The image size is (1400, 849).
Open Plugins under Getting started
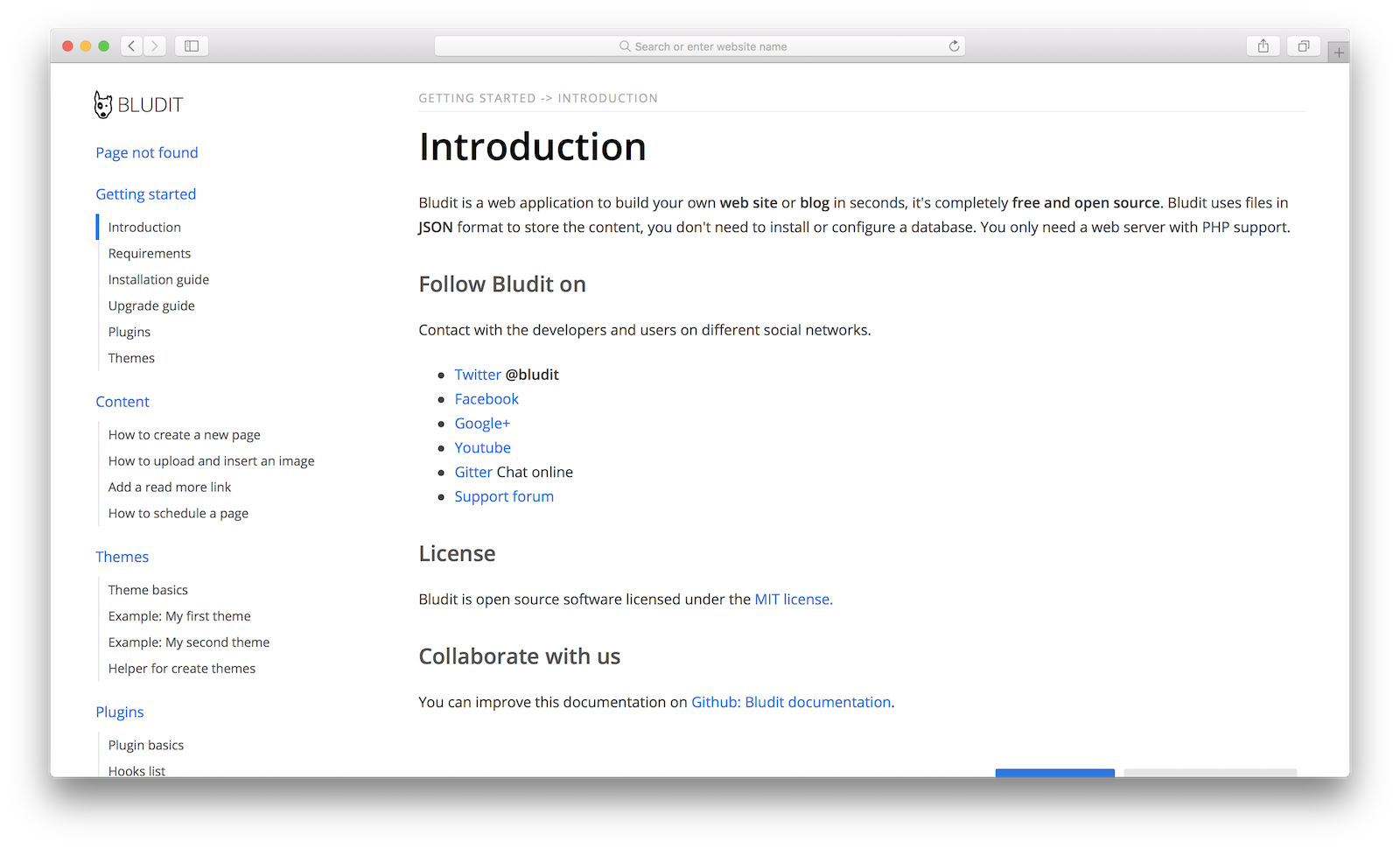point(129,332)
